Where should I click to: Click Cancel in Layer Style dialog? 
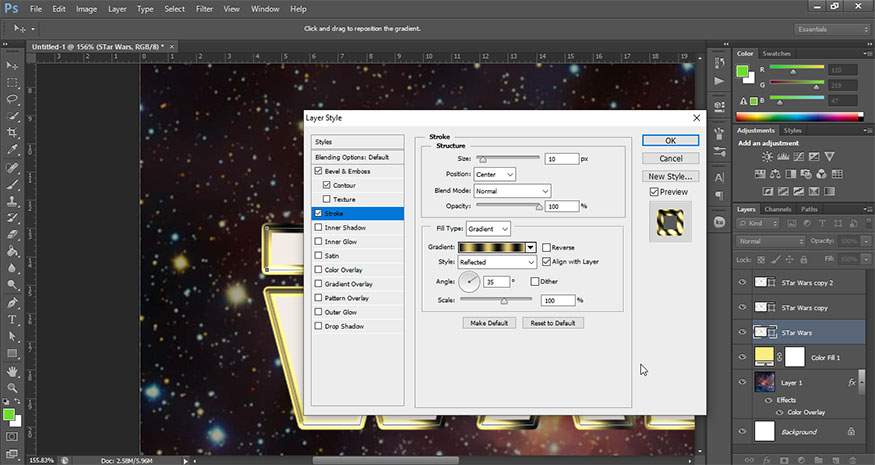click(670, 158)
